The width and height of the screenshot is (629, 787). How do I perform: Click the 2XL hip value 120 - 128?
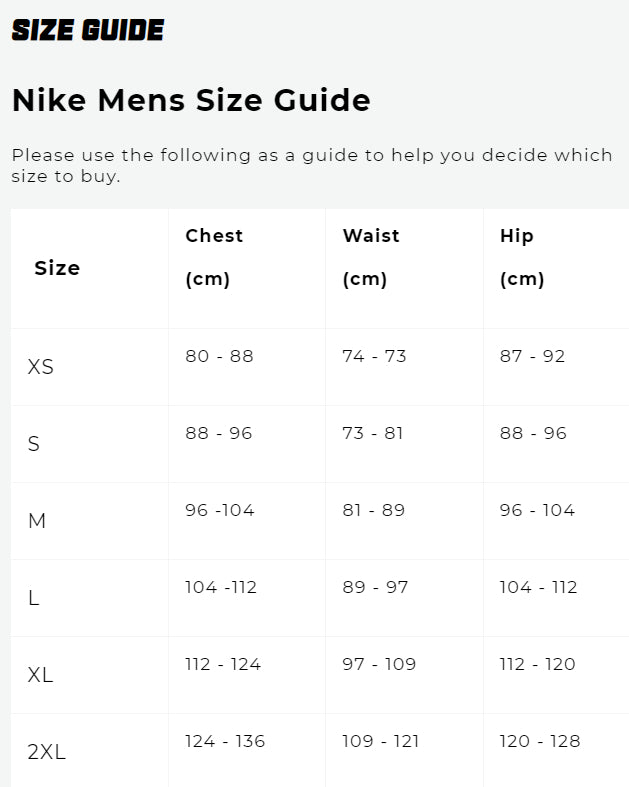point(540,741)
